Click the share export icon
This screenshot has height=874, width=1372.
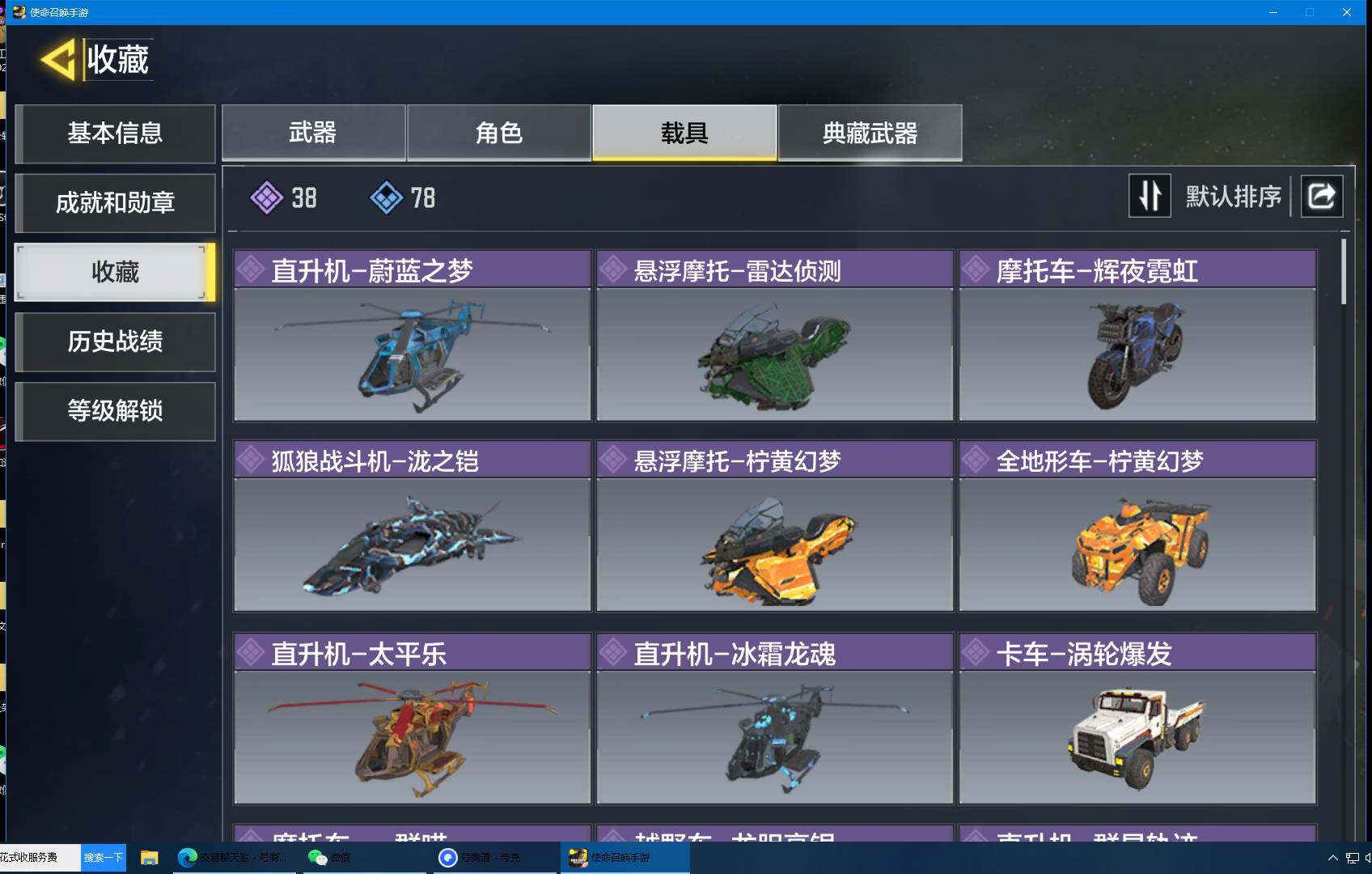tap(1322, 196)
